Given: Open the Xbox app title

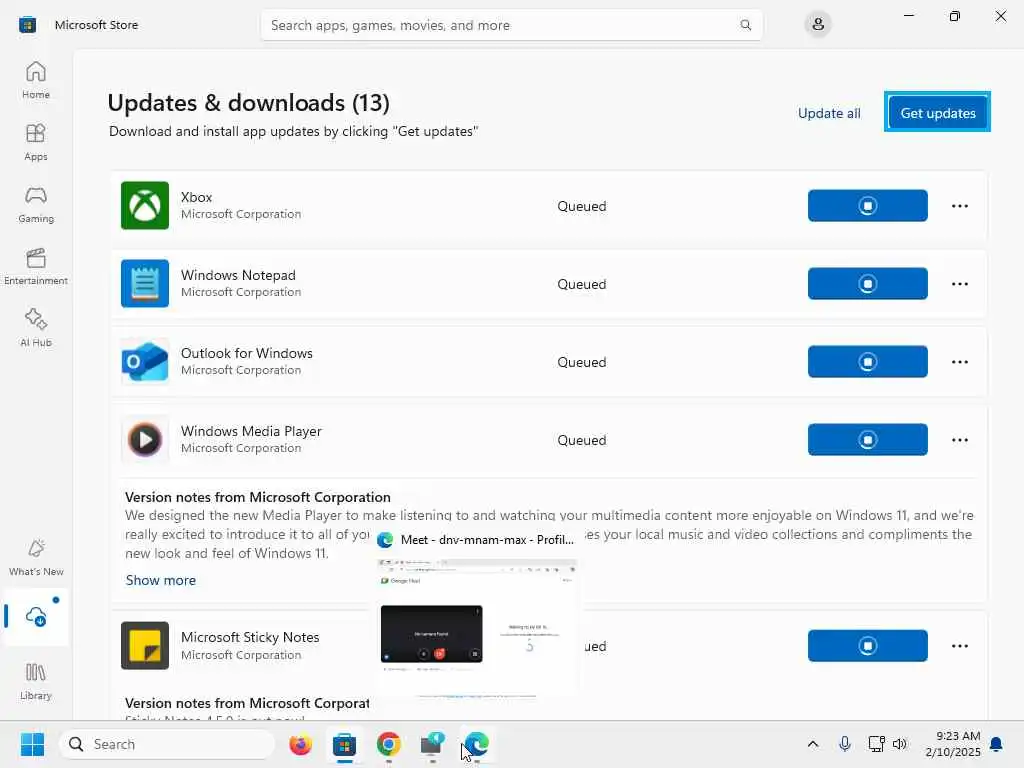Looking at the screenshot, I should pos(197,197).
